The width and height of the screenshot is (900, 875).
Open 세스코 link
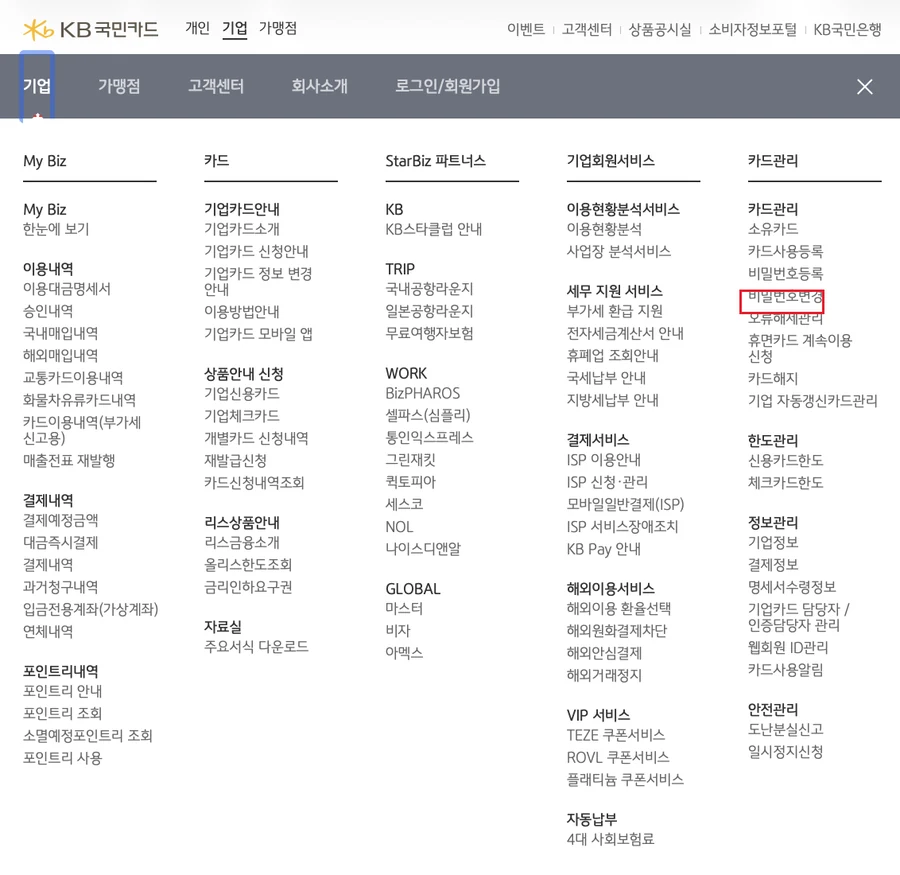[404, 505]
